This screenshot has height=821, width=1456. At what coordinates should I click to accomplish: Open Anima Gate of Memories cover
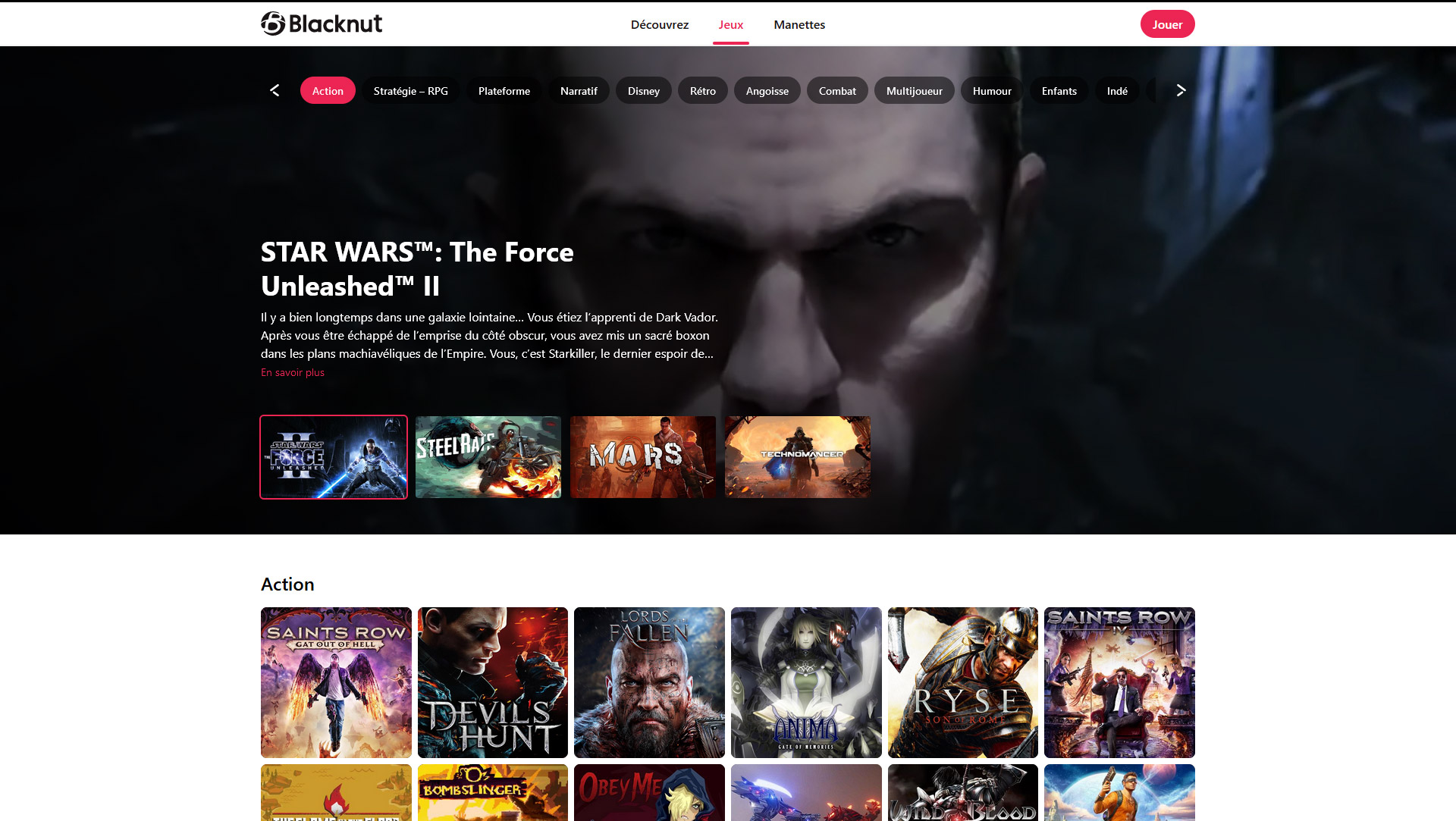tap(805, 682)
